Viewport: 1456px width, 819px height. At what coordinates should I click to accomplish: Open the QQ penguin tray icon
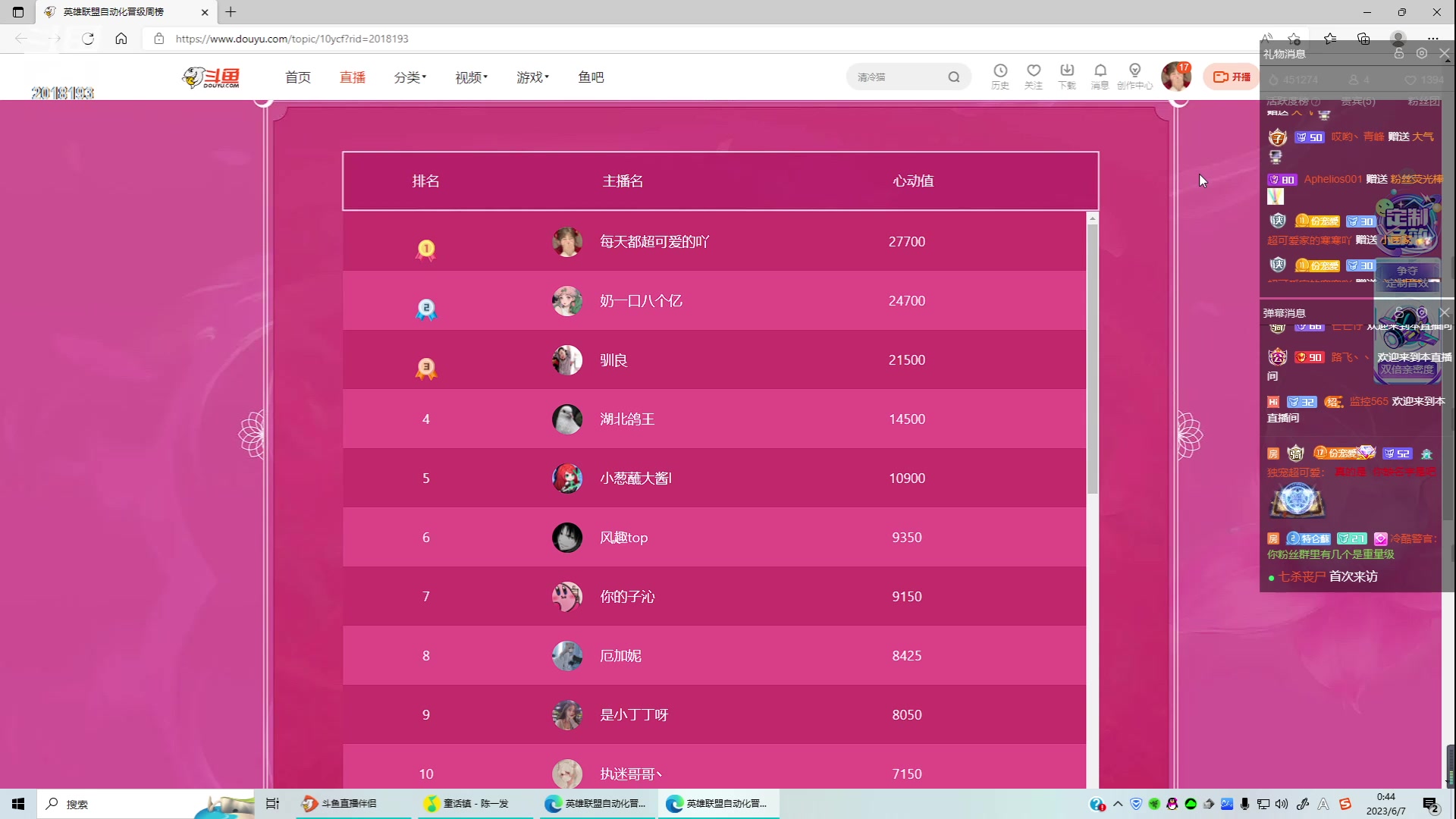1172,804
